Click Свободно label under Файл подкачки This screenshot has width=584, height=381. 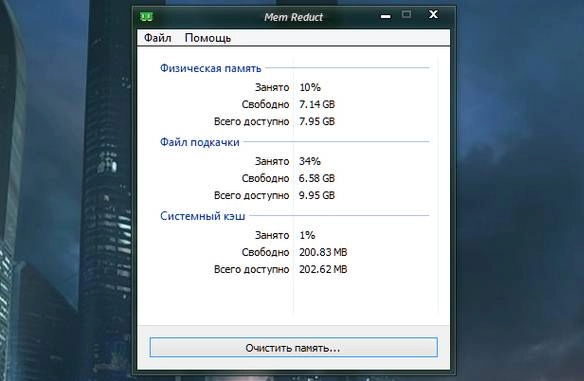tap(265, 178)
